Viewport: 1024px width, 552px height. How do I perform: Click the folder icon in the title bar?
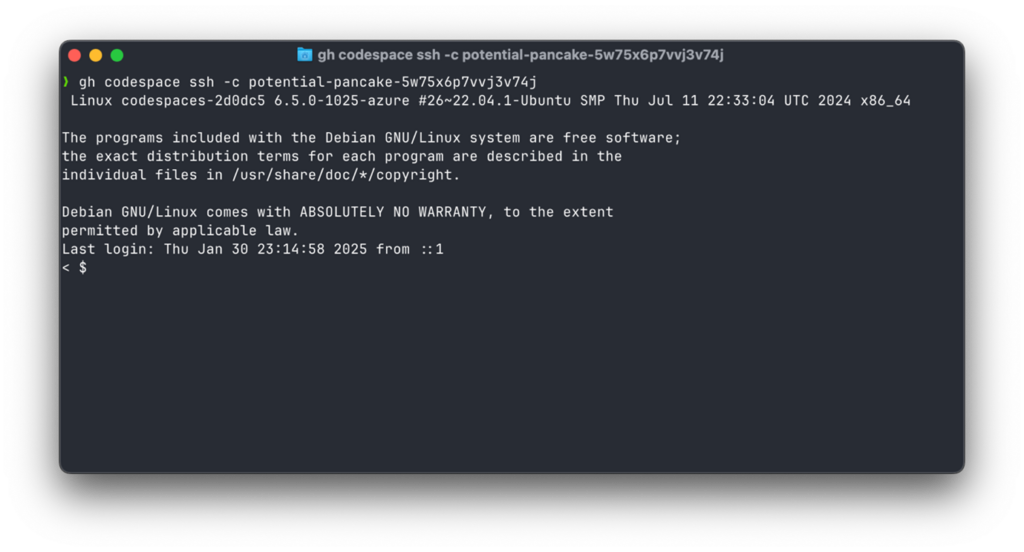[x=304, y=55]
